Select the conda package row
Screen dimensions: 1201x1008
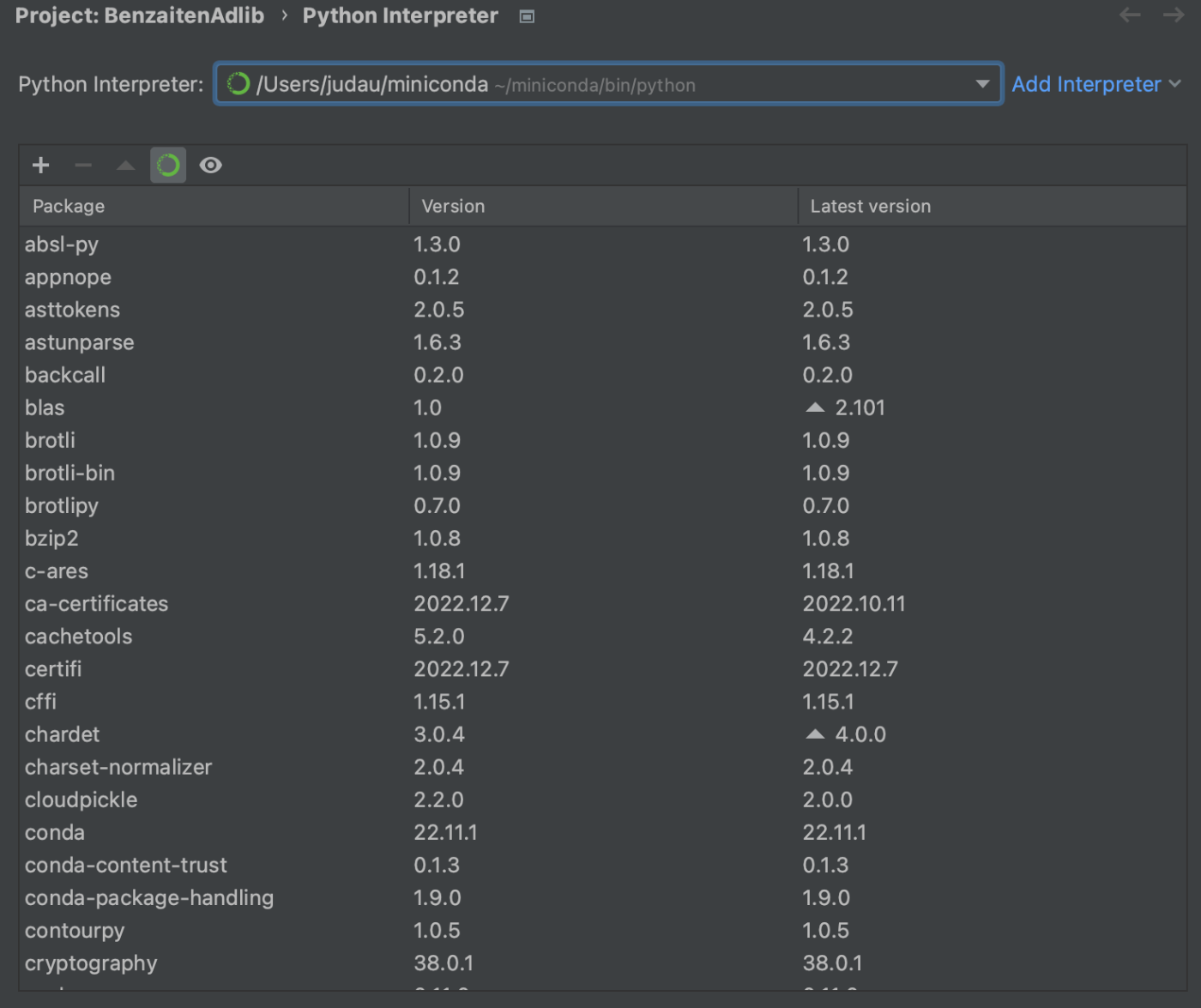[x=603, y=832]
